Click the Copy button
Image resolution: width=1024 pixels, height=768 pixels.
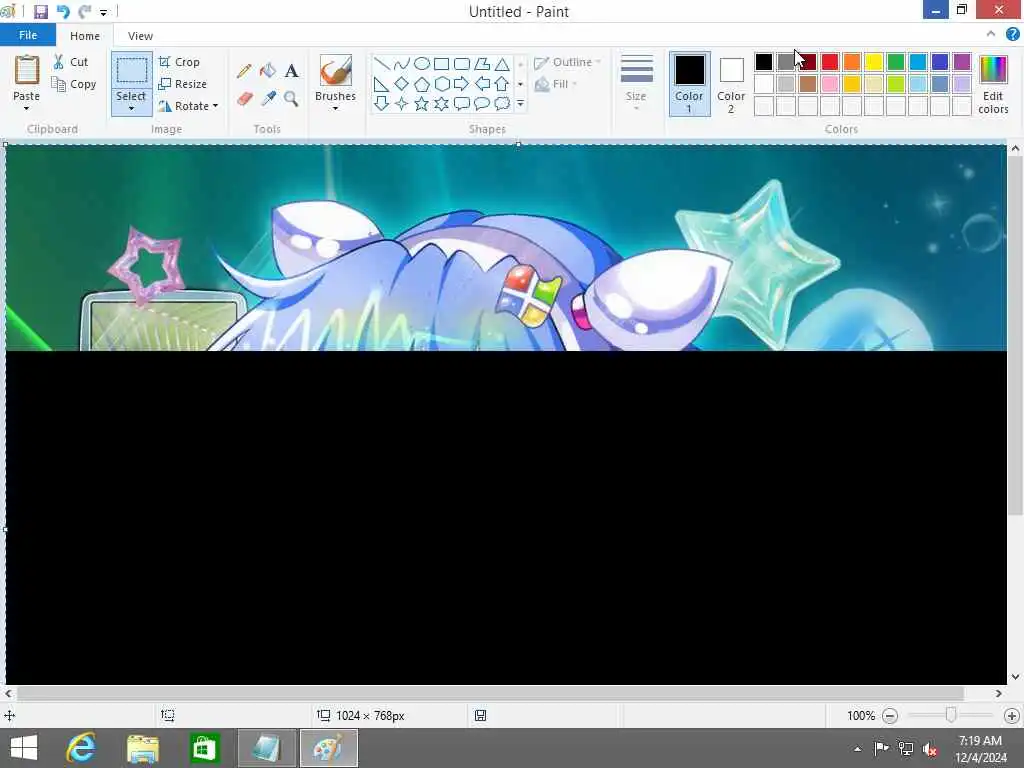(x=74, y=84)
